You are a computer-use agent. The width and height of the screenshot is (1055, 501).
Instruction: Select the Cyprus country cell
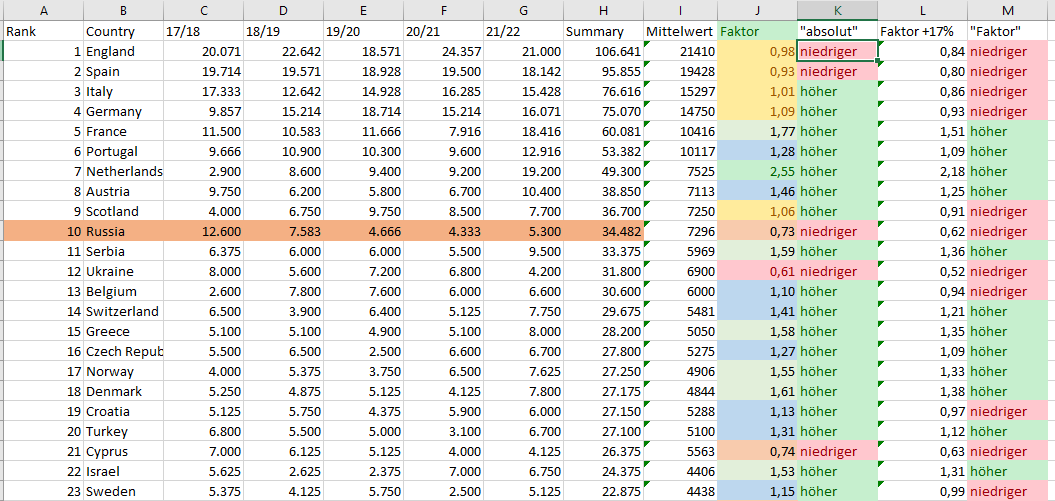(x=124, y=451)
